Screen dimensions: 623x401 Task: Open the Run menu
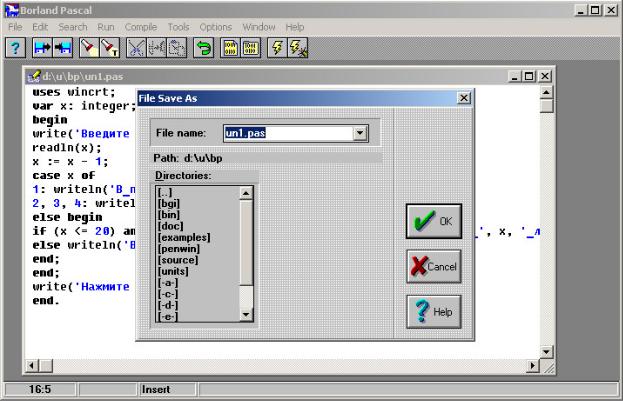pos(106,27)
